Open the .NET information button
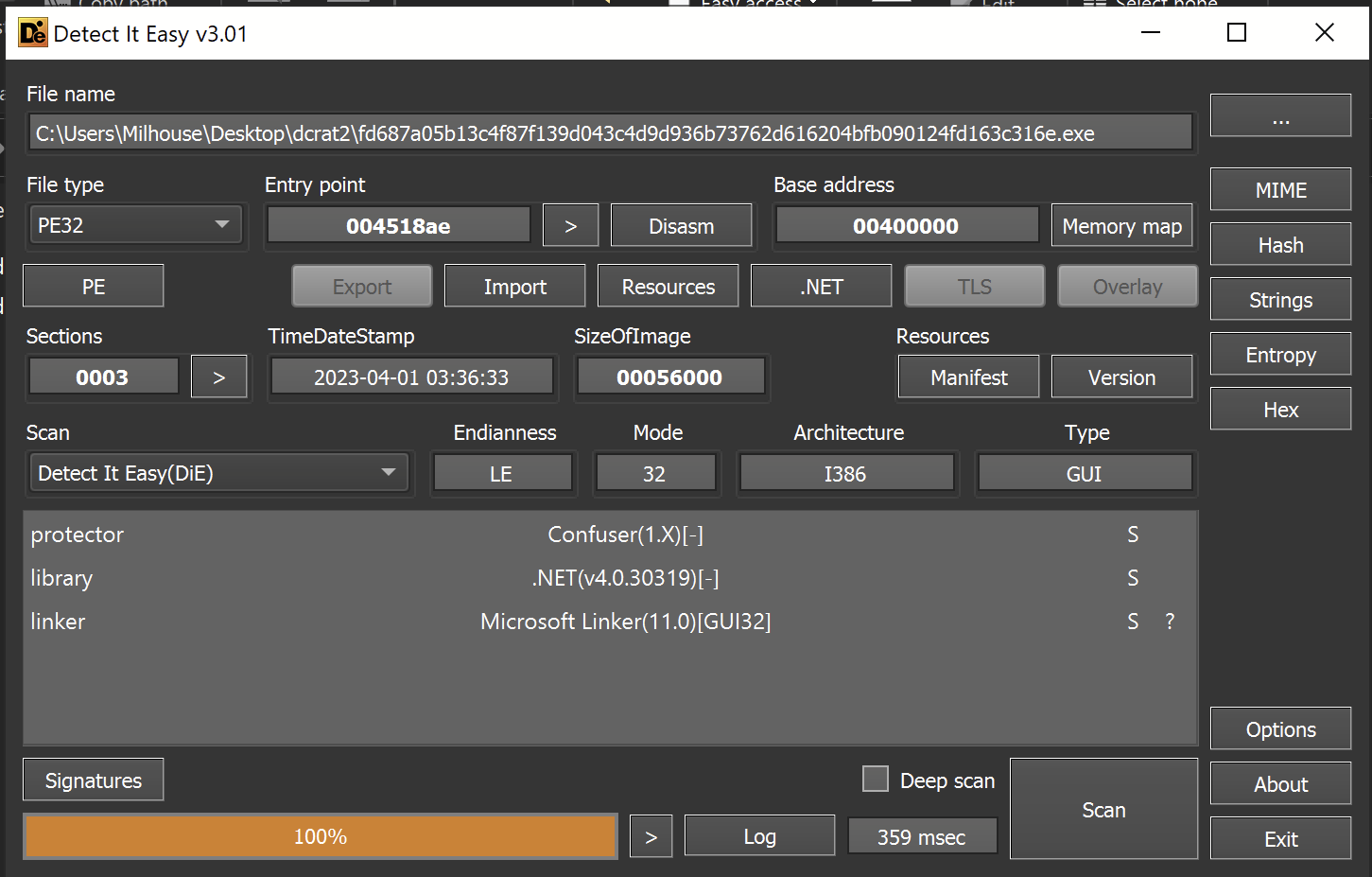This screenshot has height=877, width=1372. (x=822, y=287)
